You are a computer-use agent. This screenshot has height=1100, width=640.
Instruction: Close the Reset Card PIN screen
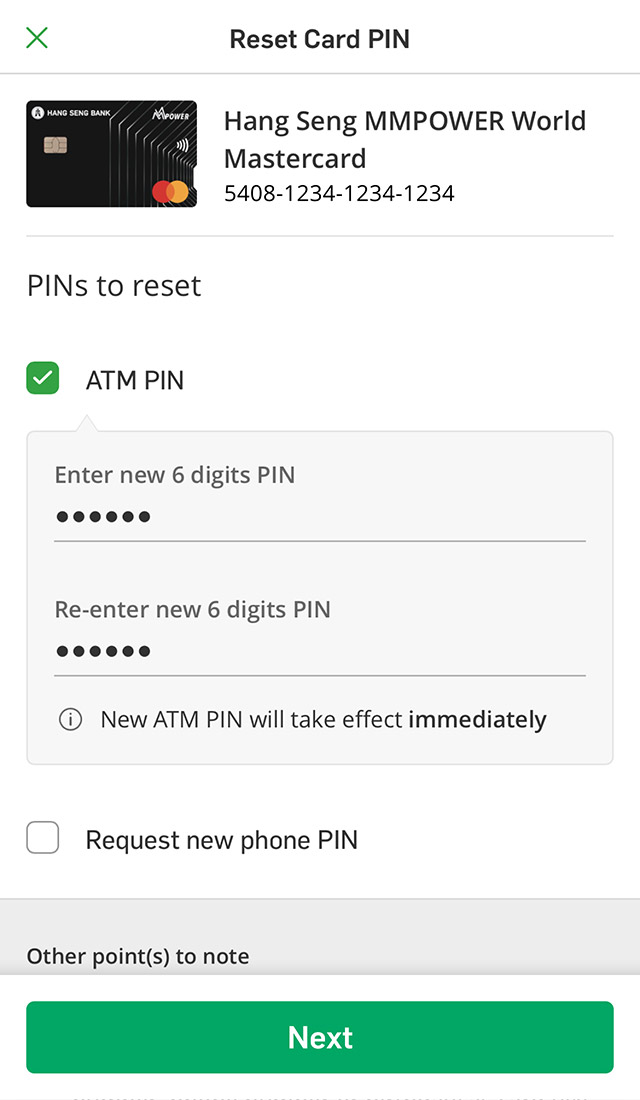click(x=37, y=38)
